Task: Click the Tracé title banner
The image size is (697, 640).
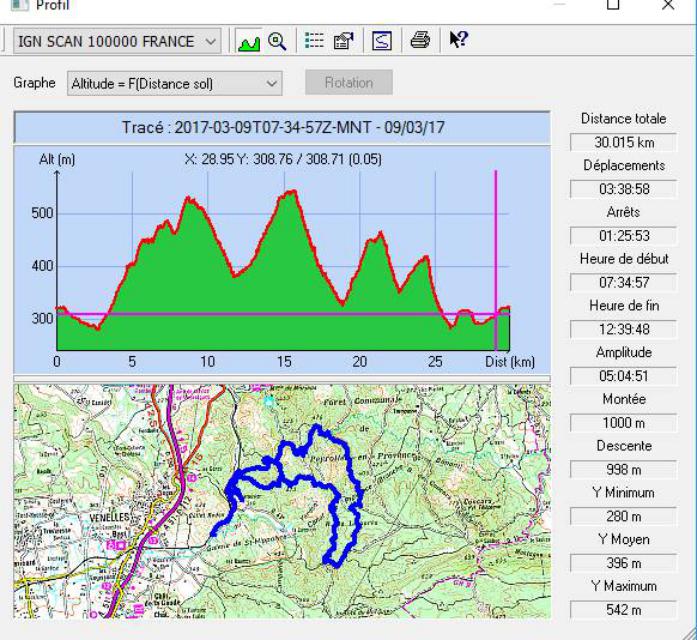Action: pos(281,127)
